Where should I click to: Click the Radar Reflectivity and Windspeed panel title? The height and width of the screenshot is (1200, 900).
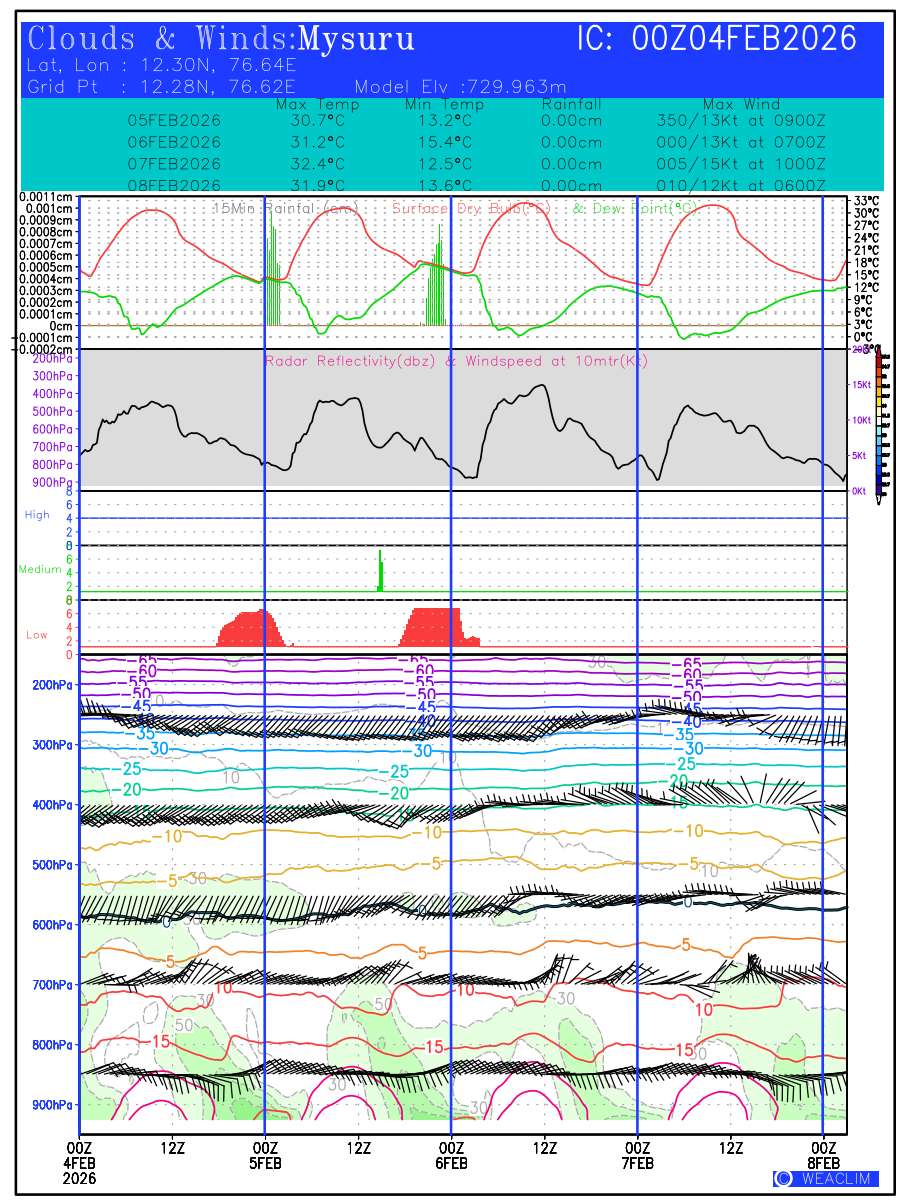click(456, 361)
